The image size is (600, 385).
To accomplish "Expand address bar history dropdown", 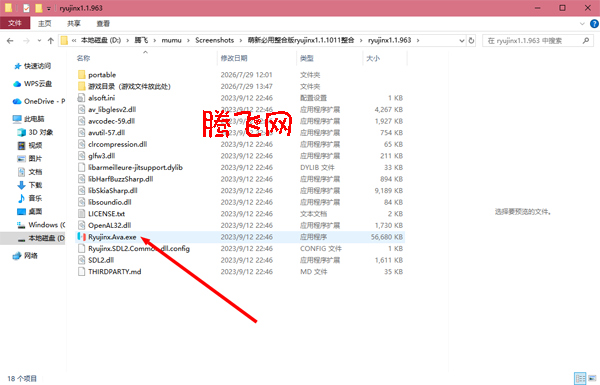I will point(461,41).
